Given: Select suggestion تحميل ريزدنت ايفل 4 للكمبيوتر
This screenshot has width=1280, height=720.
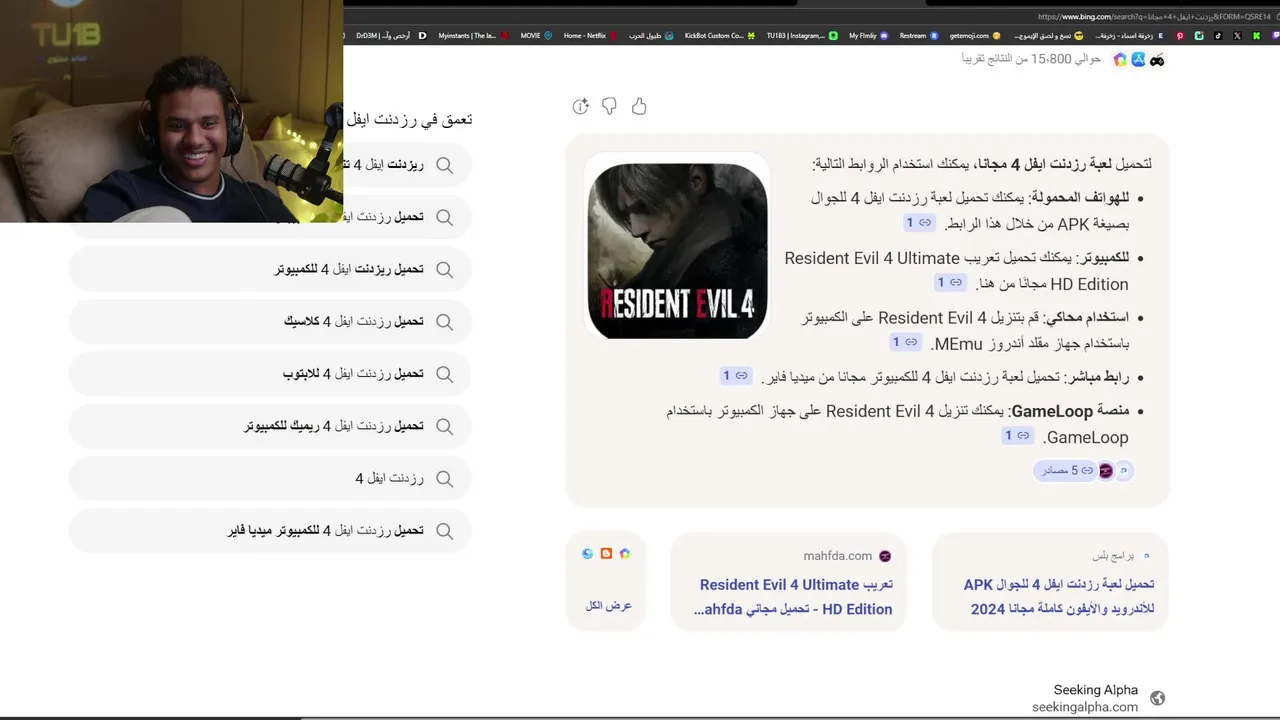Looking at the screenshot, I should pyautogui.click(x=270, y=270).
